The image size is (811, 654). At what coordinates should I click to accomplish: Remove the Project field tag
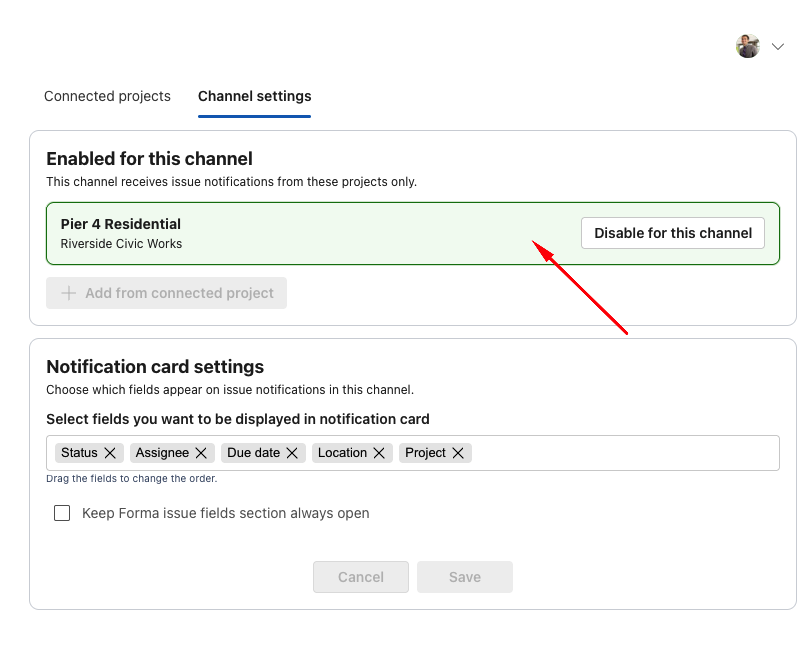pyautogui.click(x=458, y=453)
